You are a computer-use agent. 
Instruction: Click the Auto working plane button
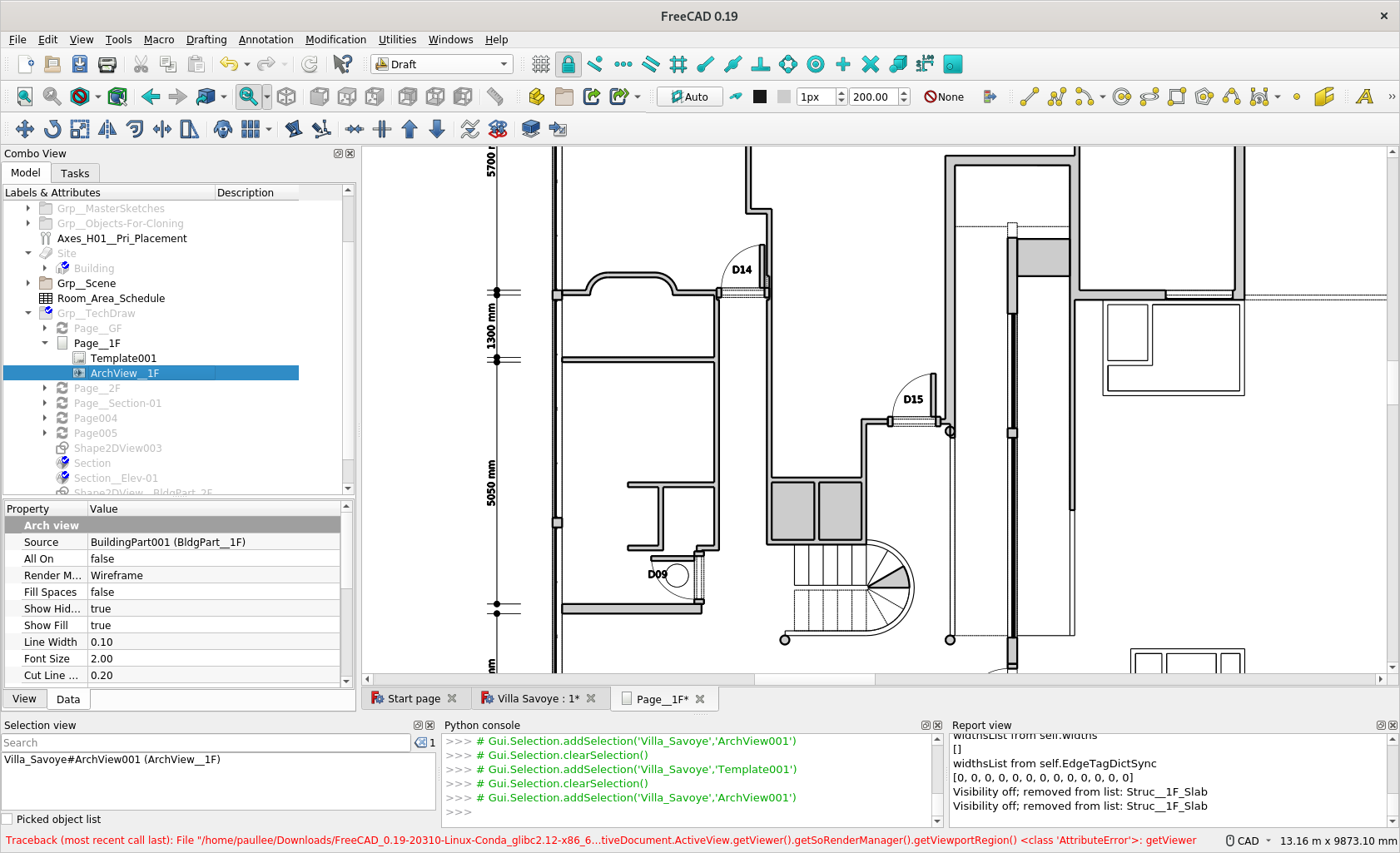tap(689, 97)
